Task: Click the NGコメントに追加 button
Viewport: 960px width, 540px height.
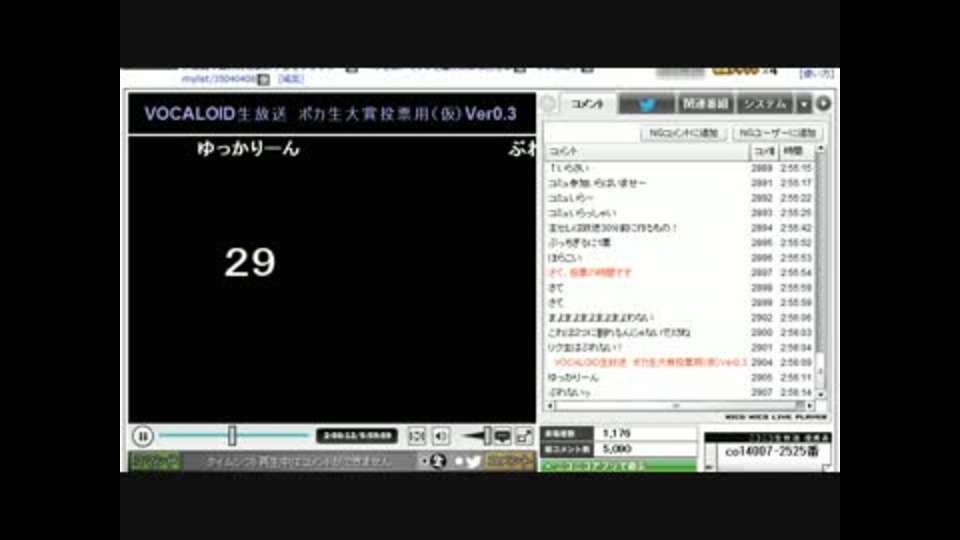Action: click(x=683, y=133)
